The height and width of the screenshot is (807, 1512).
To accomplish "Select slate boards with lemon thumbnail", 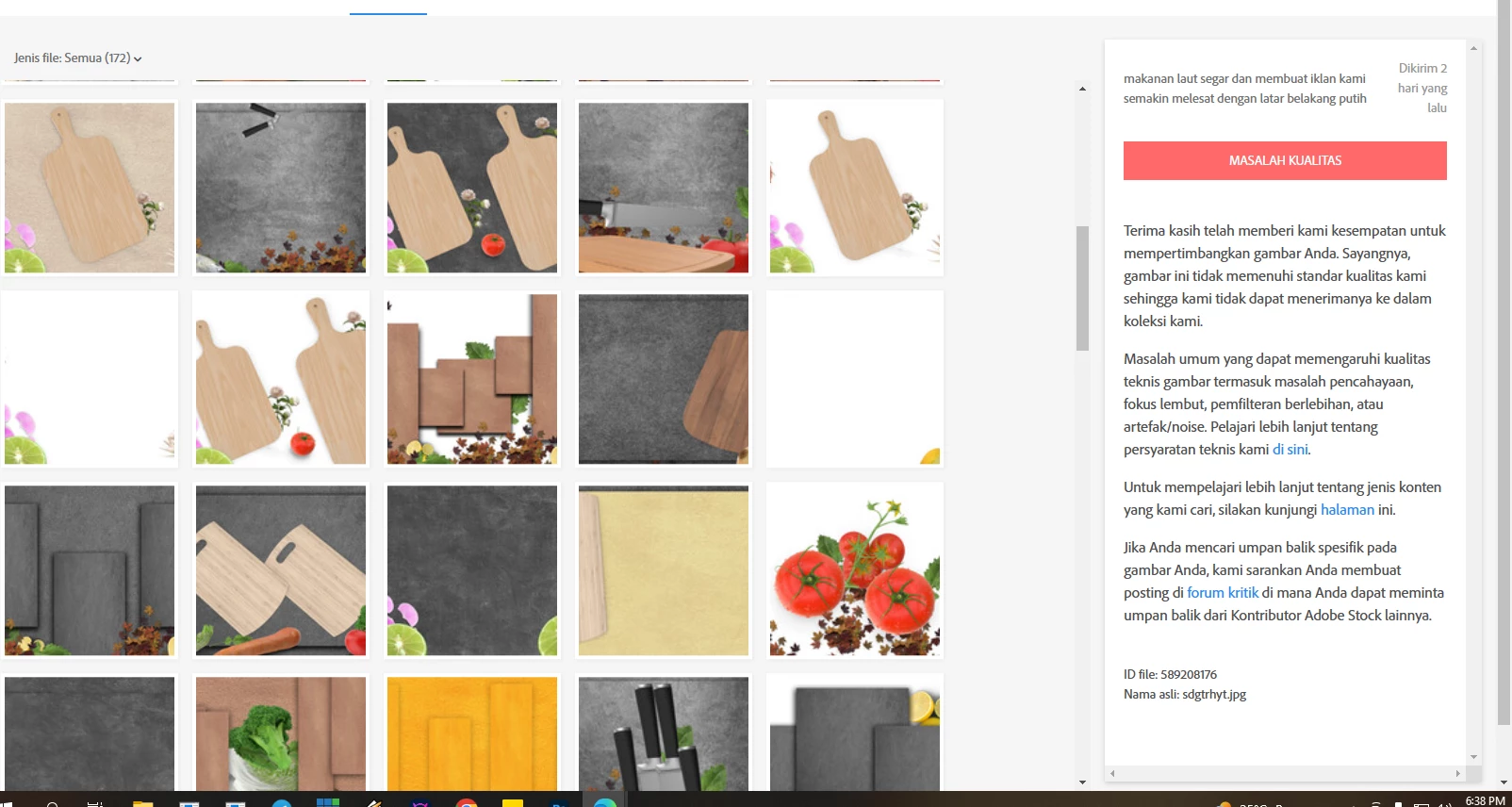I will 855,733.
